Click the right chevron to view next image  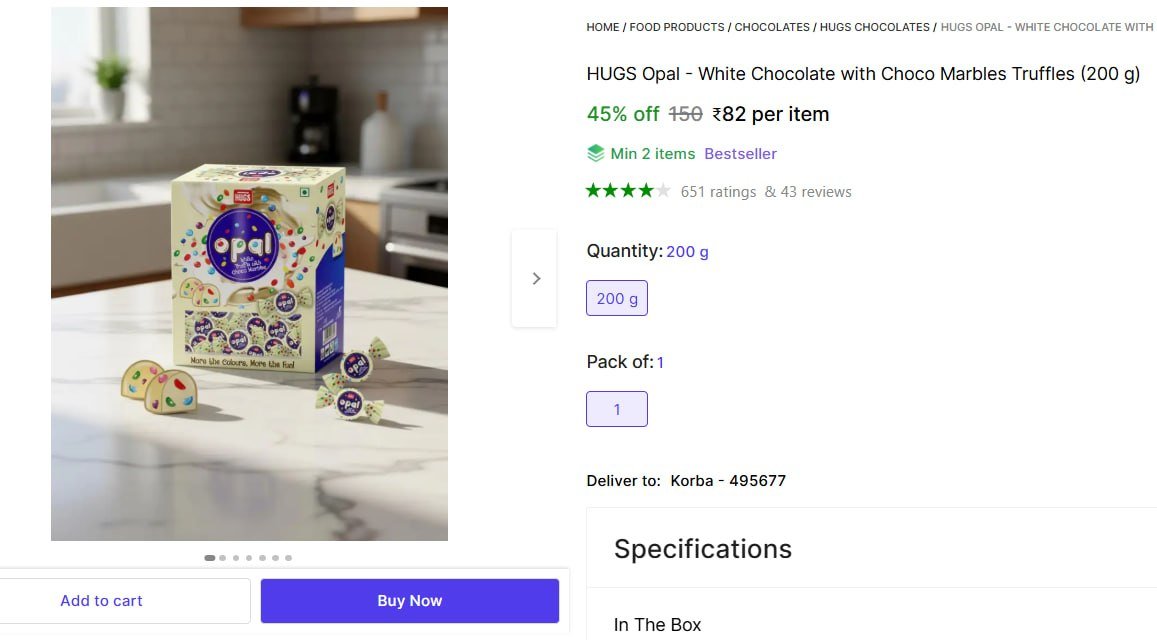coord(535,278)
